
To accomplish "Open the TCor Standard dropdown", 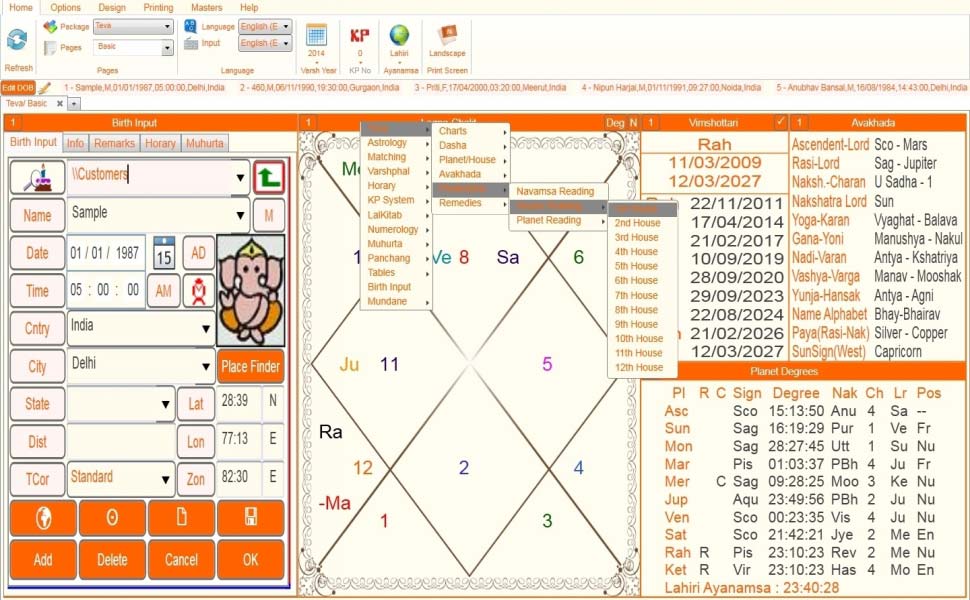I will (165, 479).
